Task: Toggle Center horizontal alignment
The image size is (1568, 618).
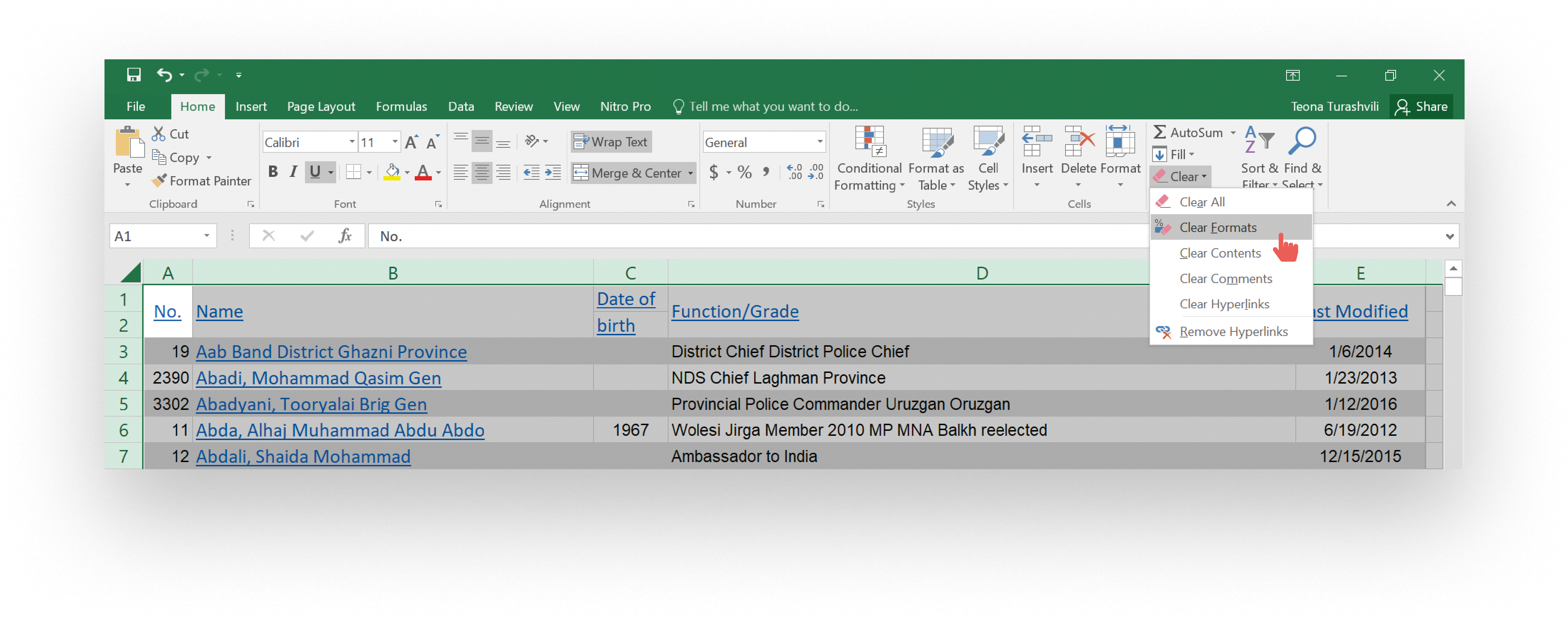Action: [482, 173]
